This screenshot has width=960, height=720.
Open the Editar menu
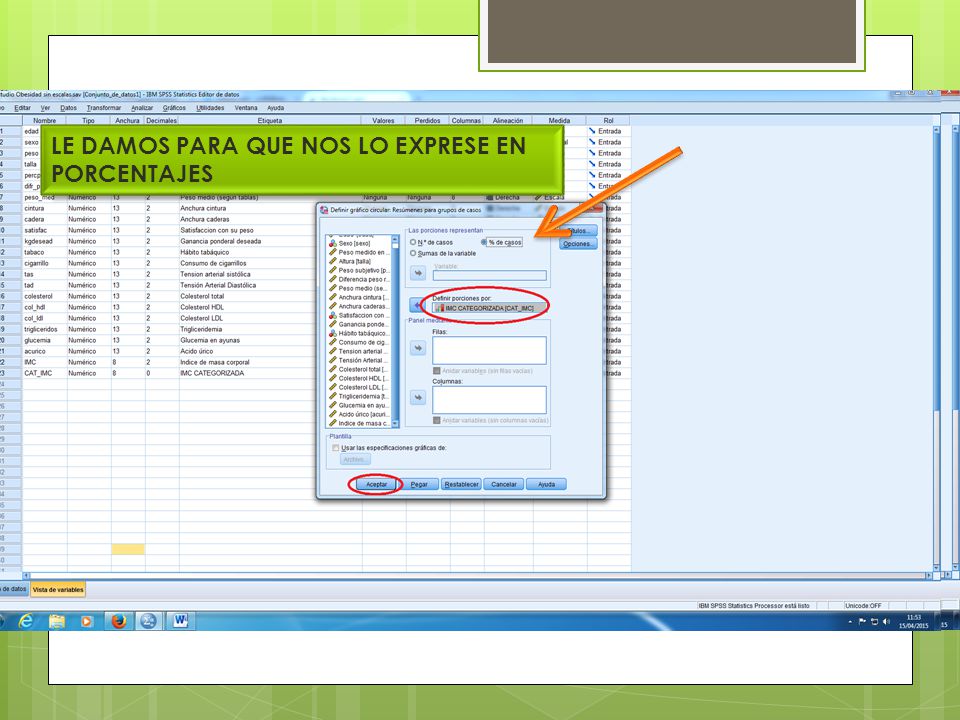click(x=22, y=108)
